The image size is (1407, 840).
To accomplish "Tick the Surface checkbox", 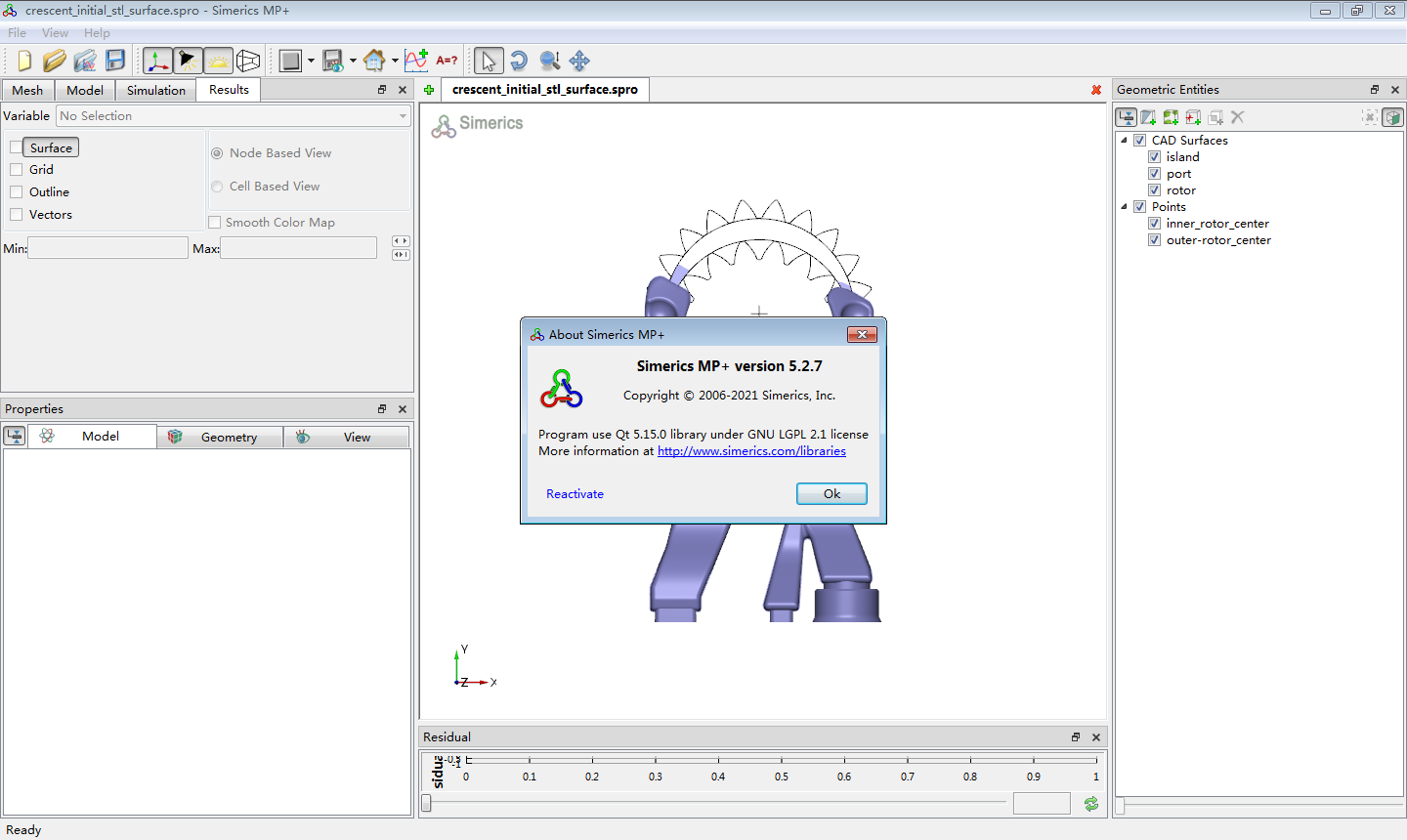I will tap(16, 147).
